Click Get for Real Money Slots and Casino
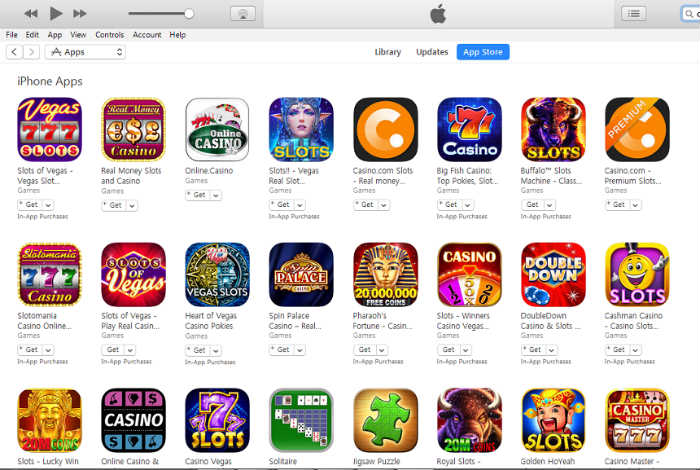 [114, 205]
